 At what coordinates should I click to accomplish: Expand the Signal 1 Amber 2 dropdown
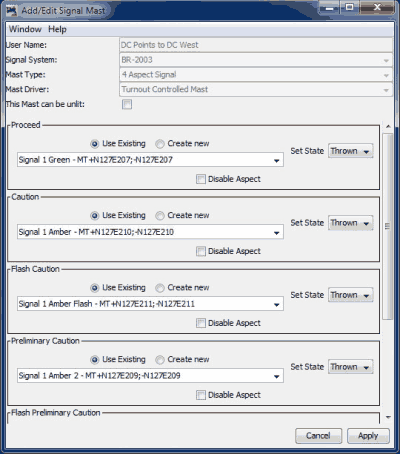276,376
